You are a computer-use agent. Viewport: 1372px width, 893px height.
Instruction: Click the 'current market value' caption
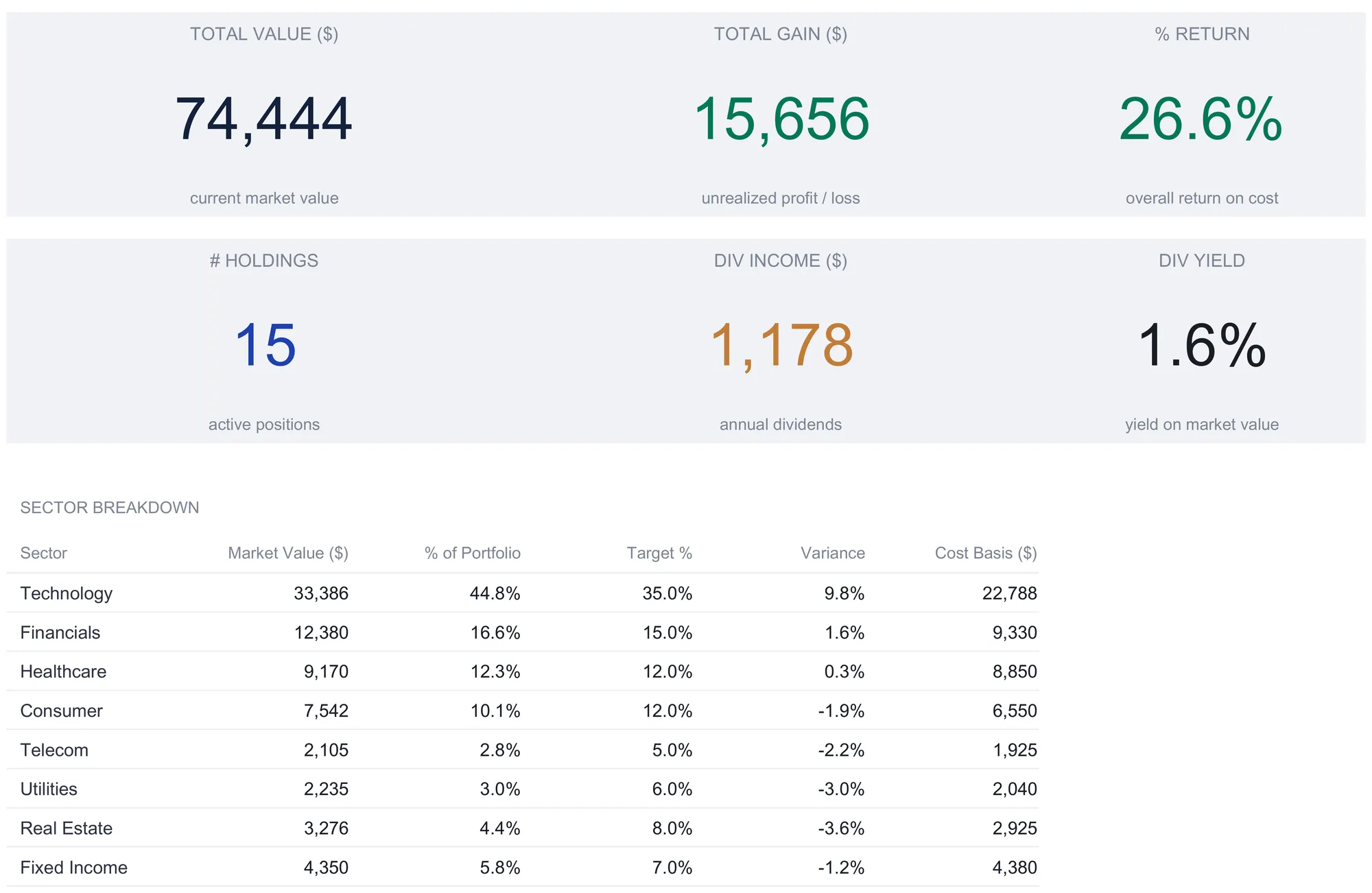click(264, 198)
